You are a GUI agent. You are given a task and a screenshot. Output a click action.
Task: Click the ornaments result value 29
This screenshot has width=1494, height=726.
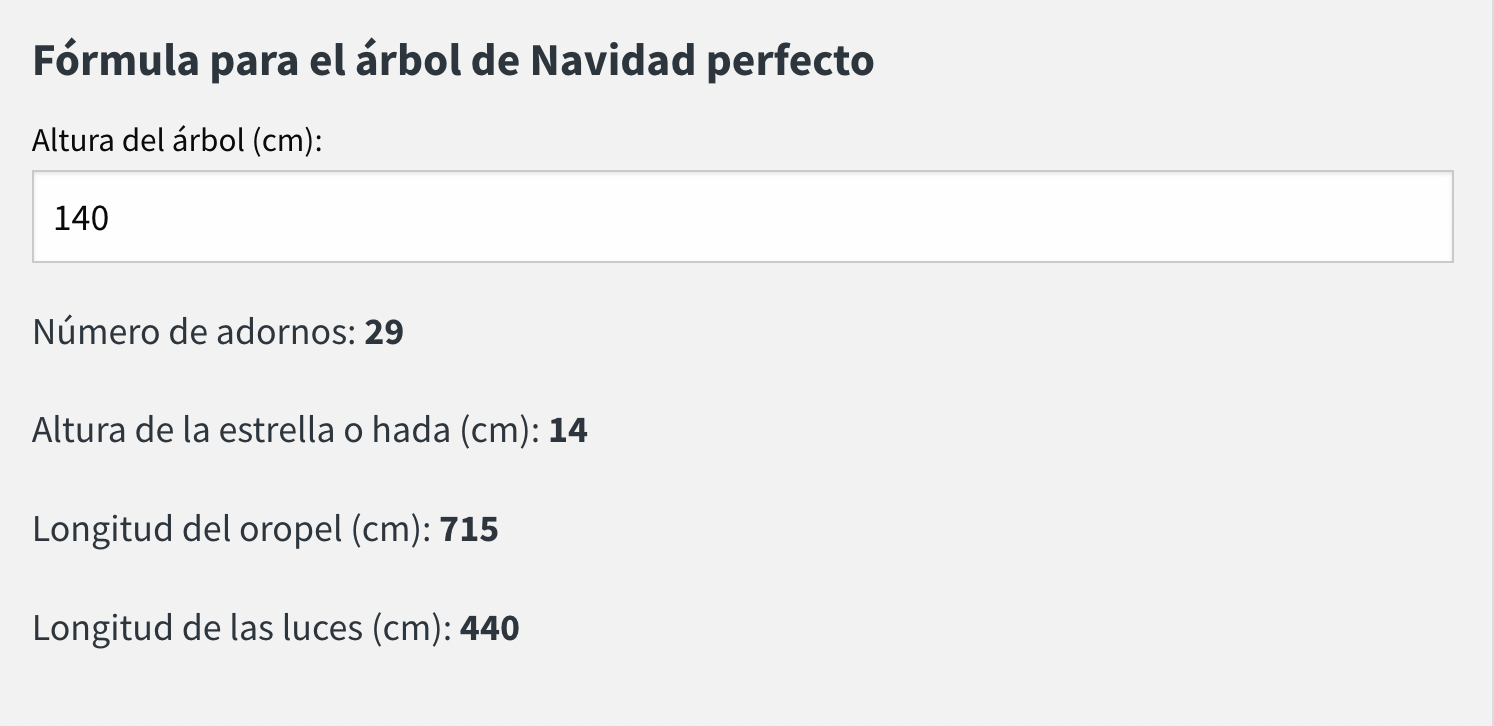pyautogui.click(x=384, y=332)
